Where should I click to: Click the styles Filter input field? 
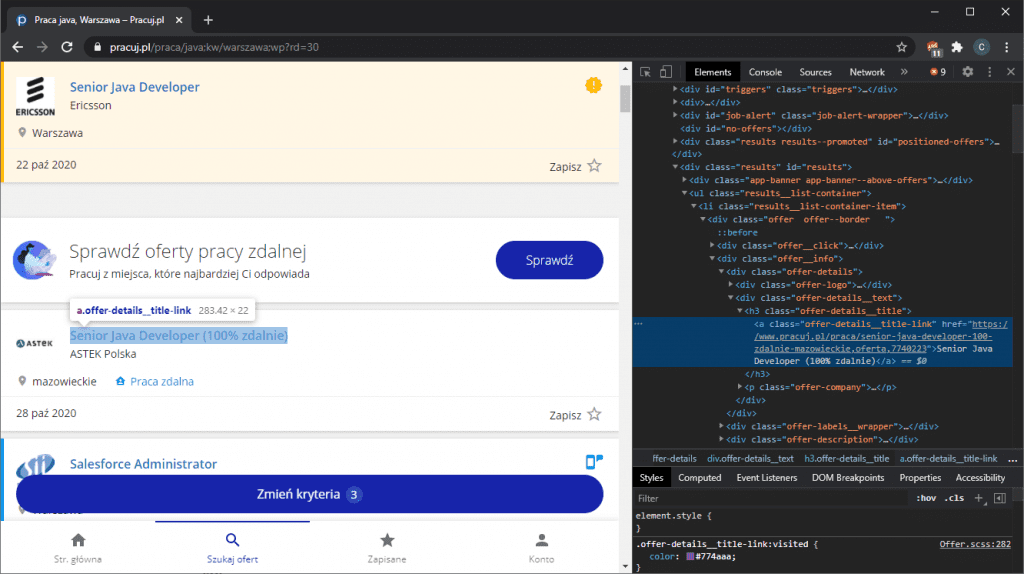tap(772, 498)
